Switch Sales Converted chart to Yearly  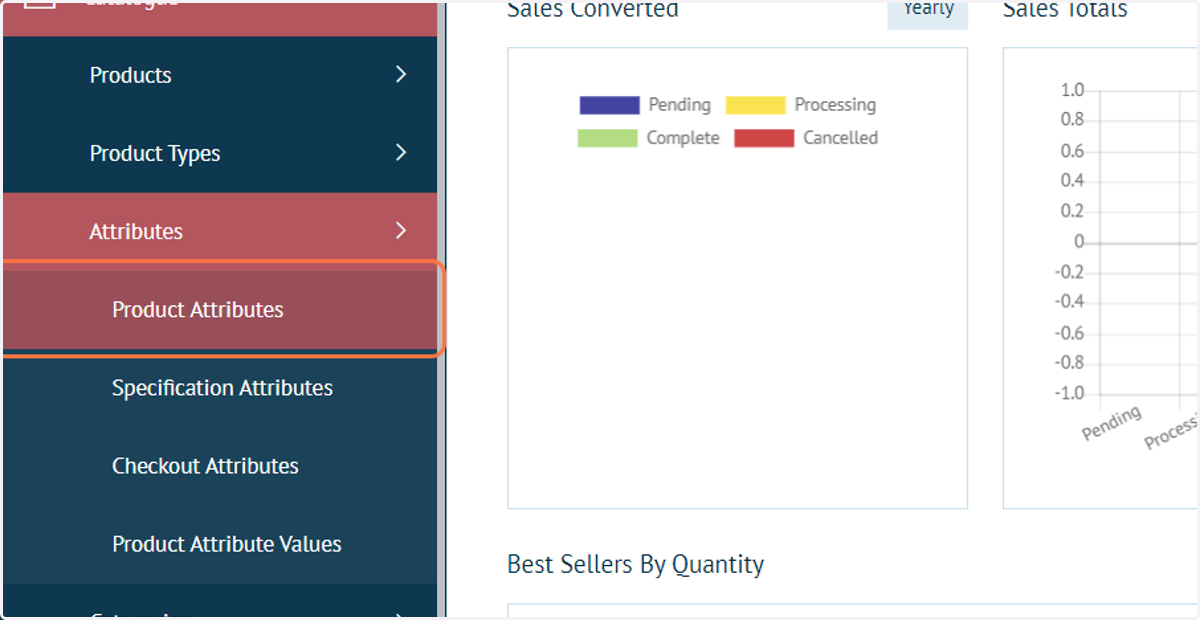pyautogui.click(x=928, y=12)
